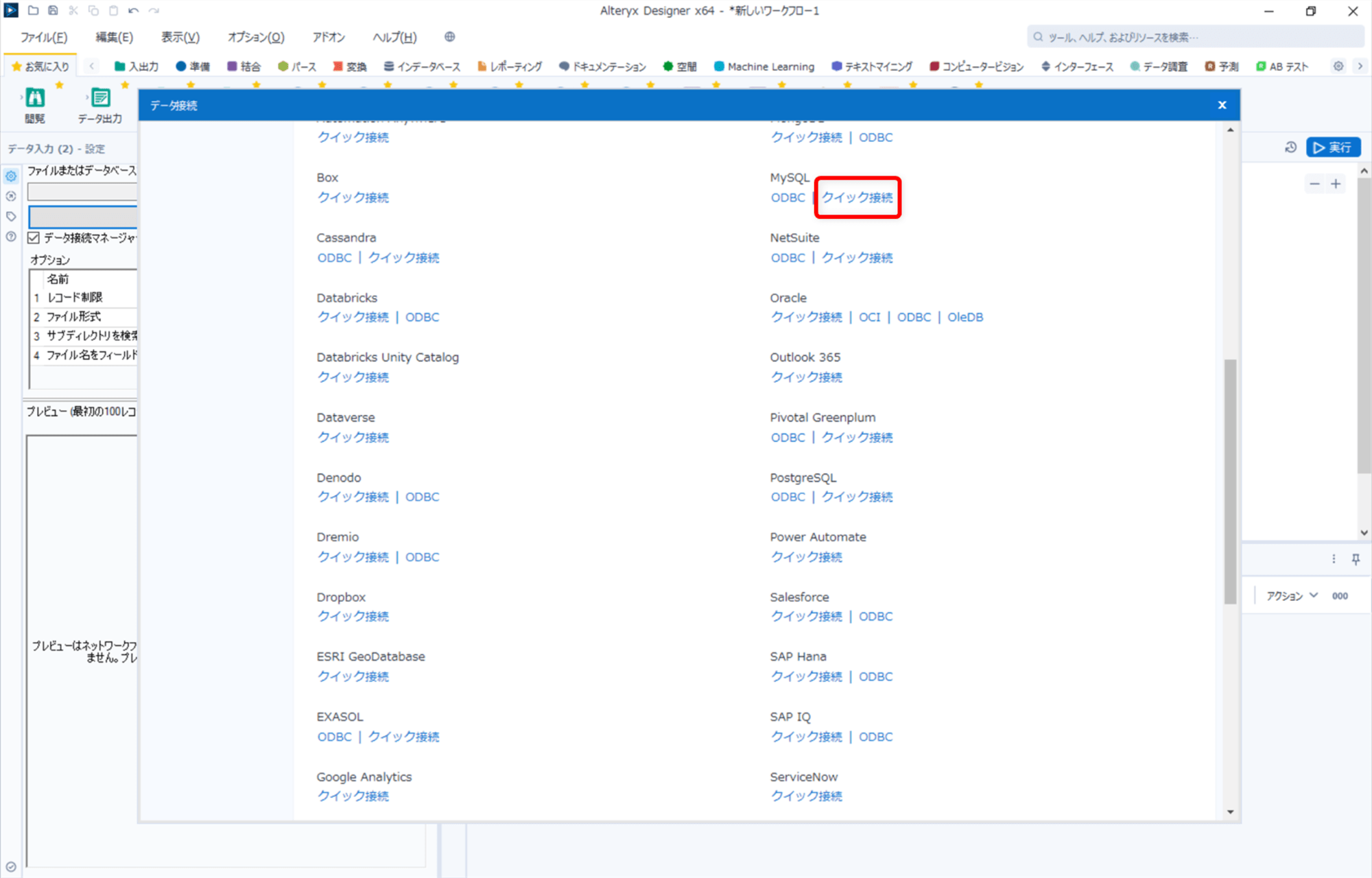Pin the results panel with pin icon
1372x878 pixels.
tap(1356, 559)
